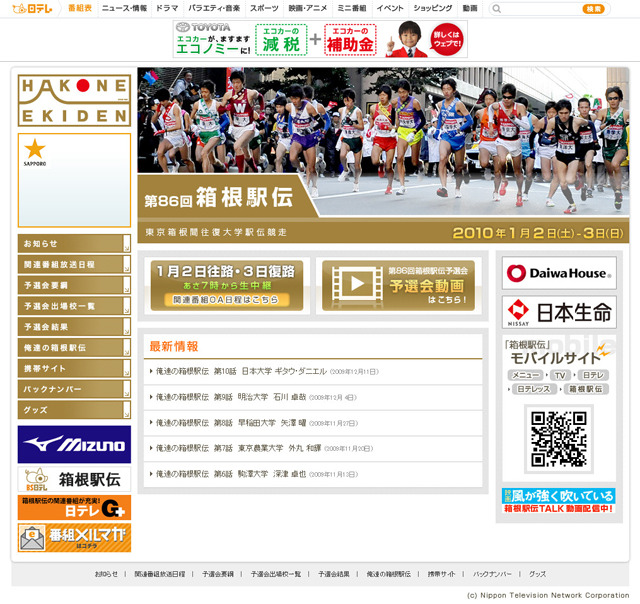Click the メニュー mobile path label
The image size is (640, 604).
pos(526,375)
